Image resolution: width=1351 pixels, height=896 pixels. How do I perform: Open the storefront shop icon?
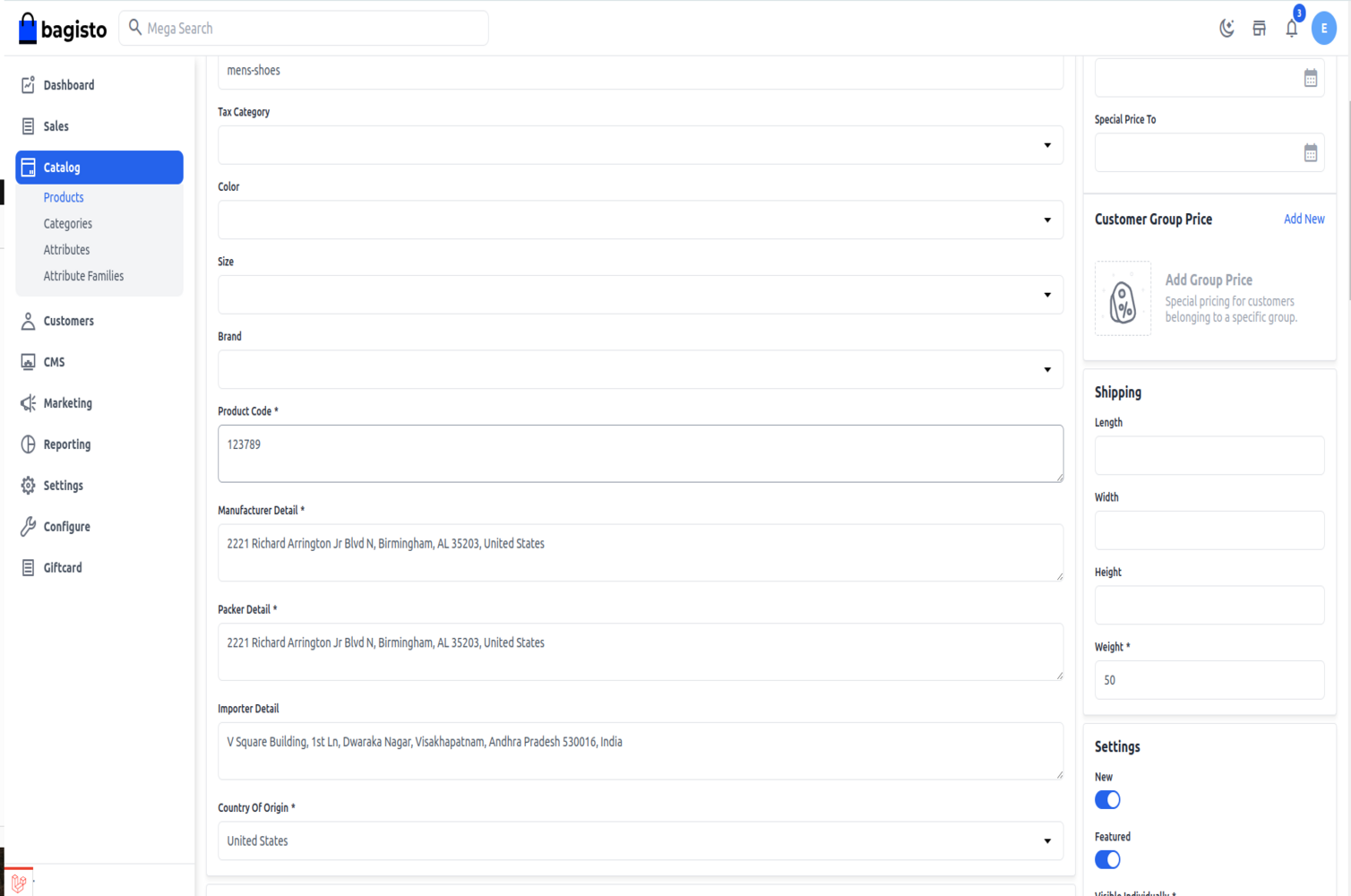1259,29
